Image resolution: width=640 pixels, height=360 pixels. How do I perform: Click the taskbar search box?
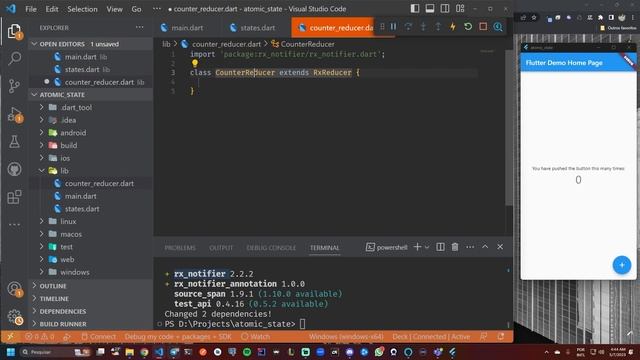click(55, 352)
